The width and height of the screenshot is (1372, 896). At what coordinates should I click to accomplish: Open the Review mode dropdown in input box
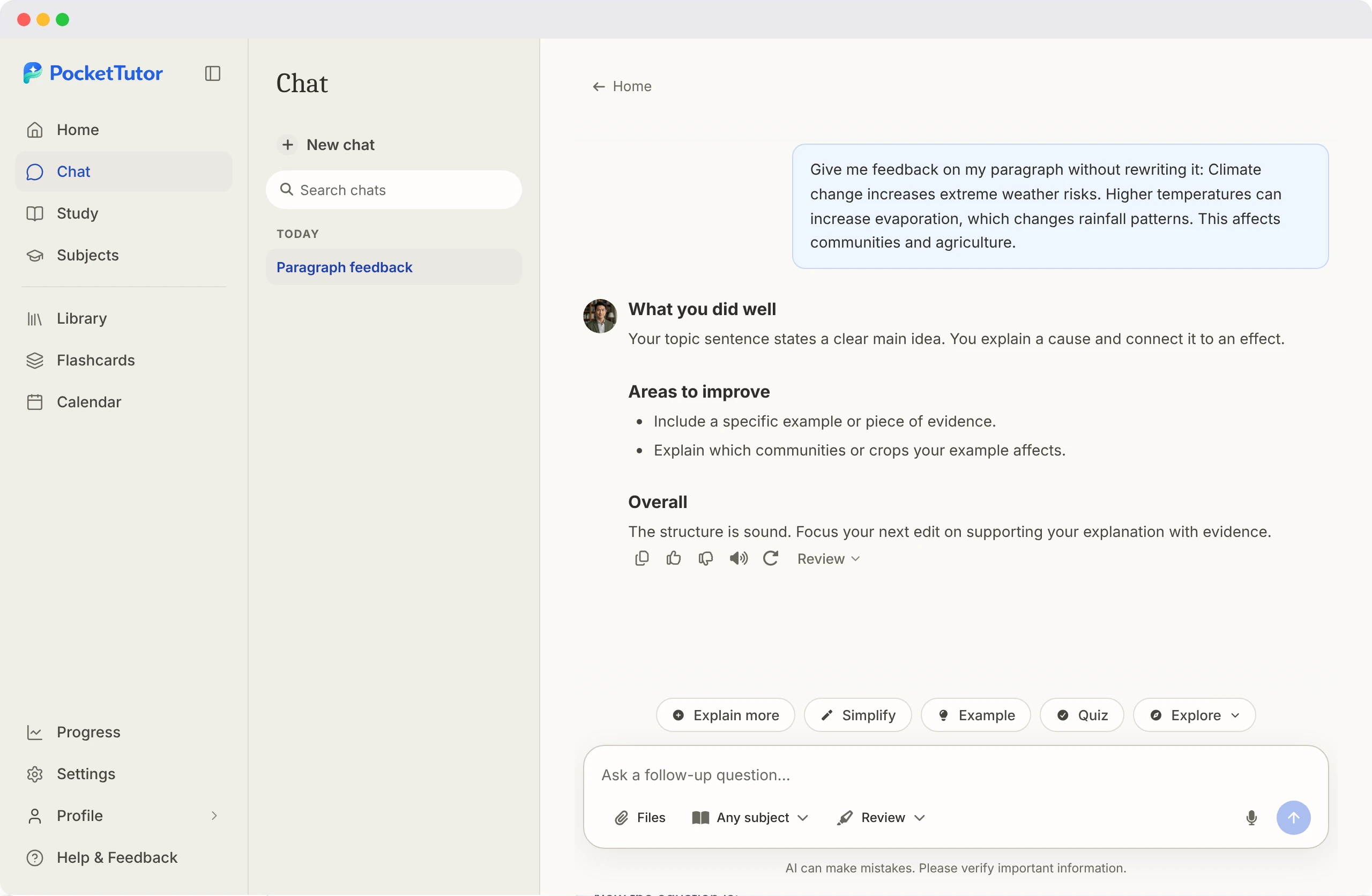(x=882, y=818)
